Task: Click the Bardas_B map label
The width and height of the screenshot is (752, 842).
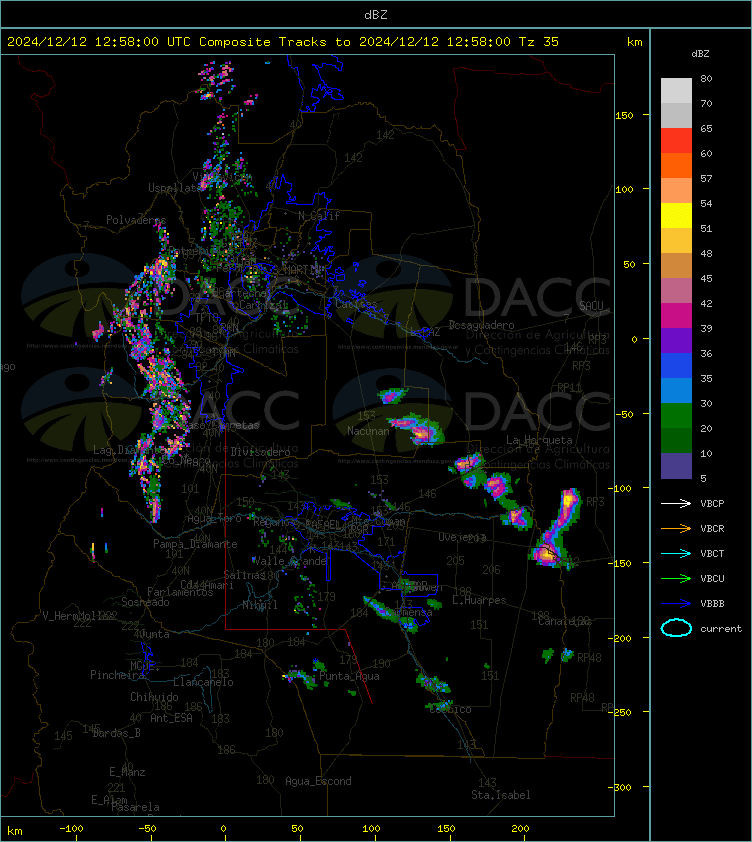Action: [116, 732]
